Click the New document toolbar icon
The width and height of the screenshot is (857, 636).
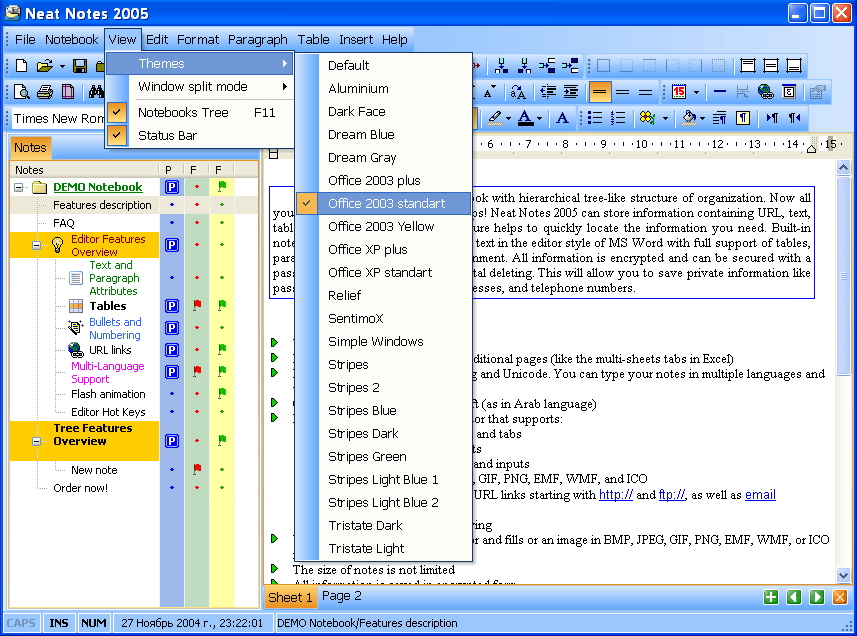click(x=21, y=66)
